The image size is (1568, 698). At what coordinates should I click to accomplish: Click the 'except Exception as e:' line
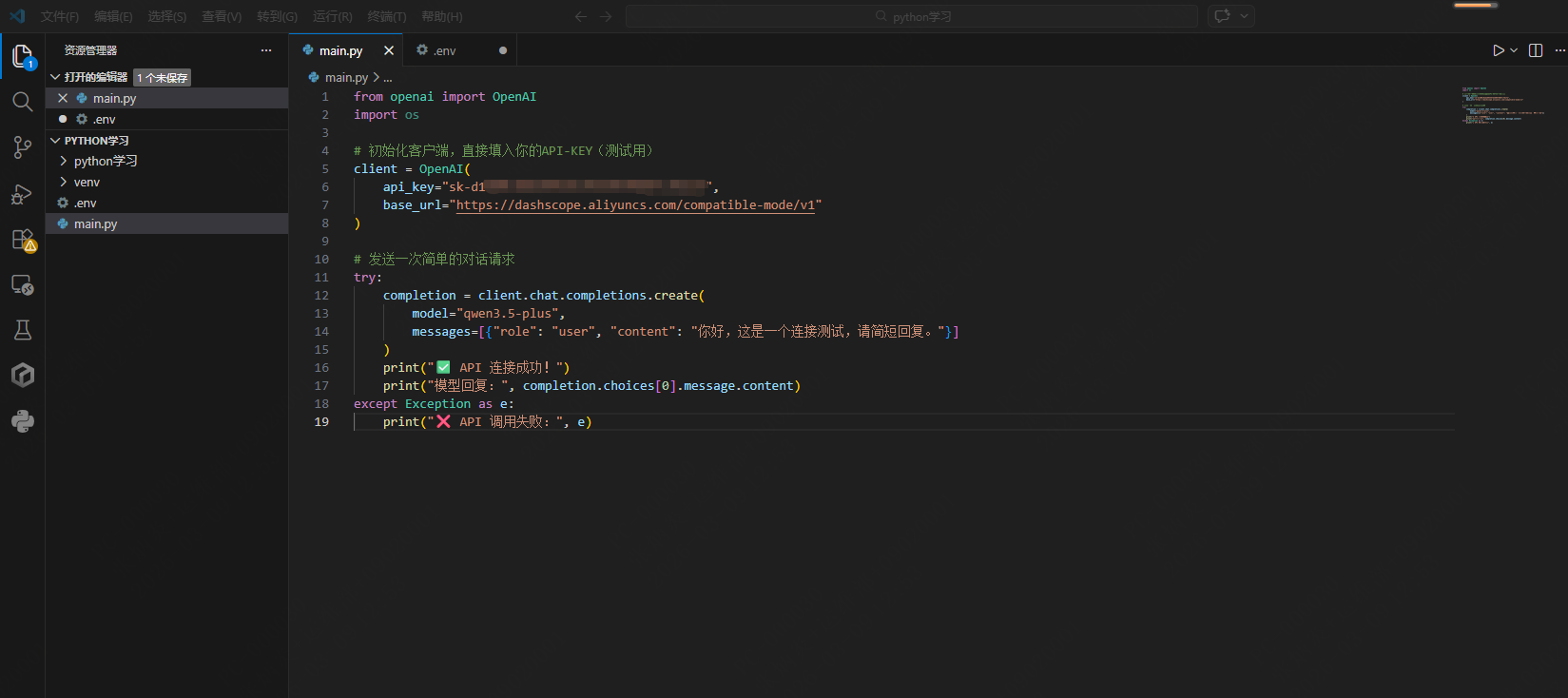pyautogui.click(x=434, y=403)
